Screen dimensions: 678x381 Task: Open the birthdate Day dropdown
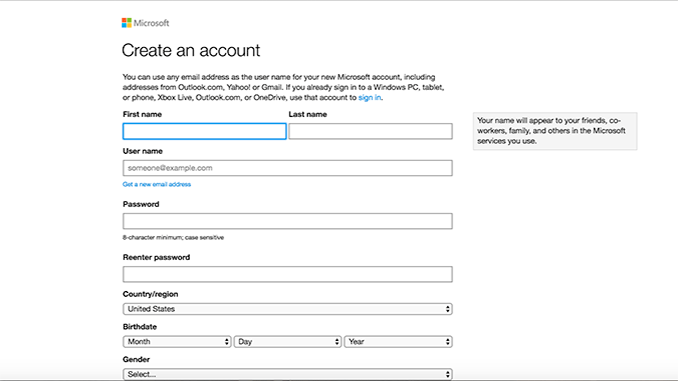tap(288, 342)
